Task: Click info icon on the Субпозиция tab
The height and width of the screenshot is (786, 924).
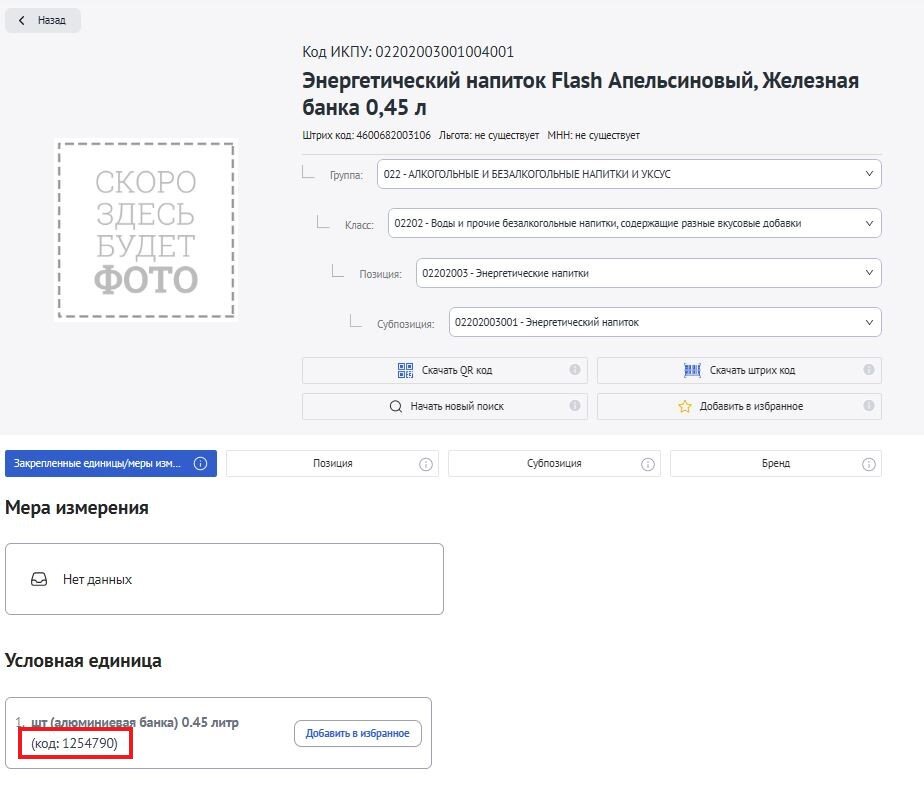Action: point(648,464)
